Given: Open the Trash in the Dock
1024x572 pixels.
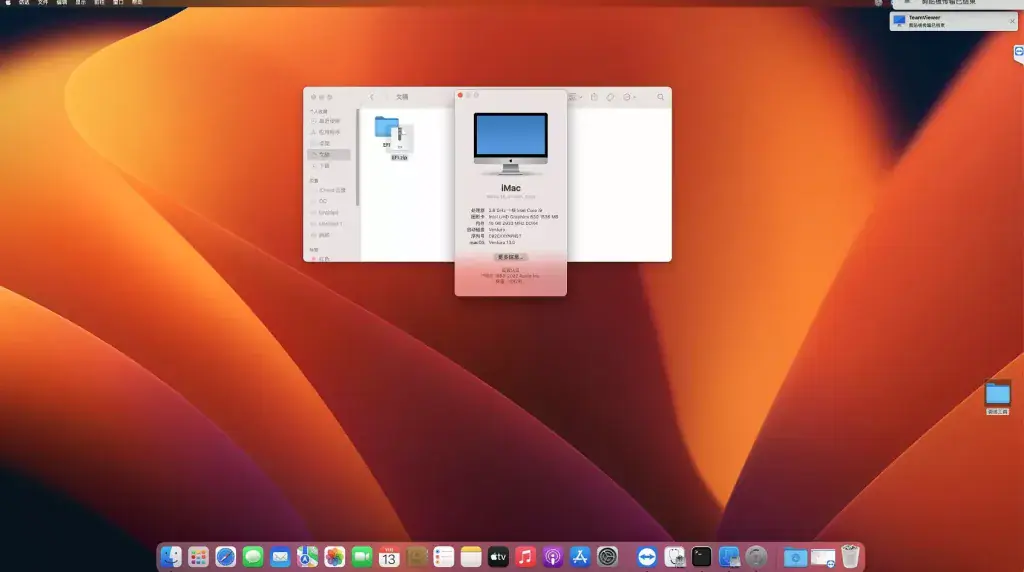Looking at the screenshot, I should (x=850, y=557).
